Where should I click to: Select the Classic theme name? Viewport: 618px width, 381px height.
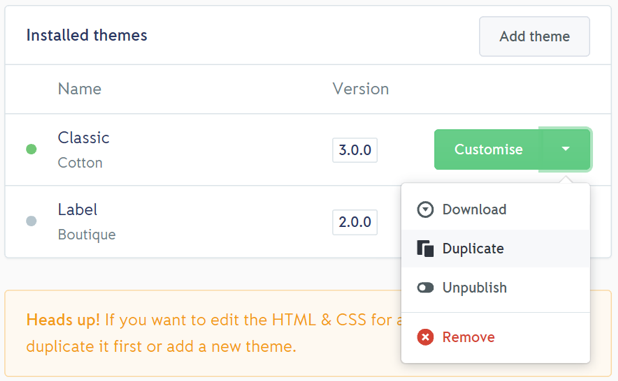click(84, 138)
